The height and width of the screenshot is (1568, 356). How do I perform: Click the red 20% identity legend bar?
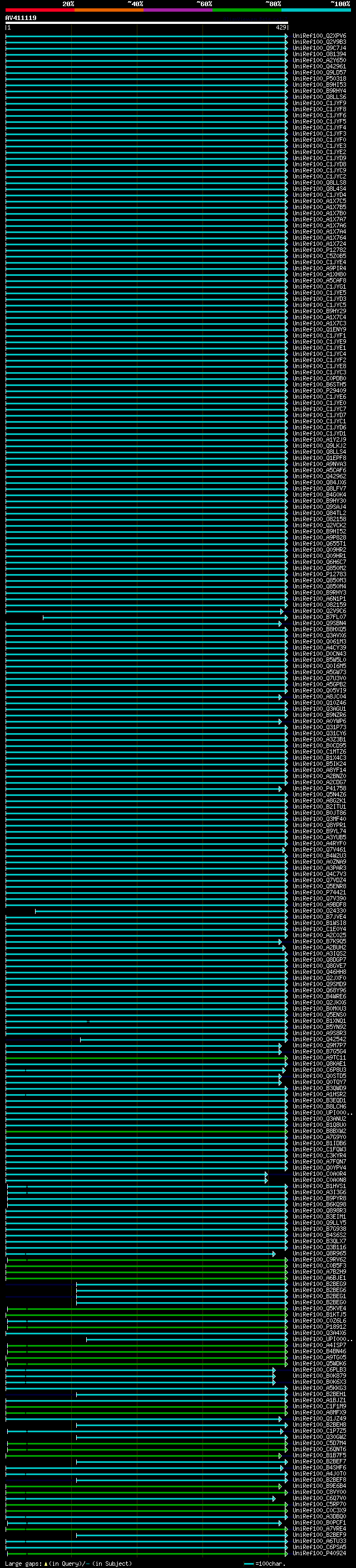point(39,10)
